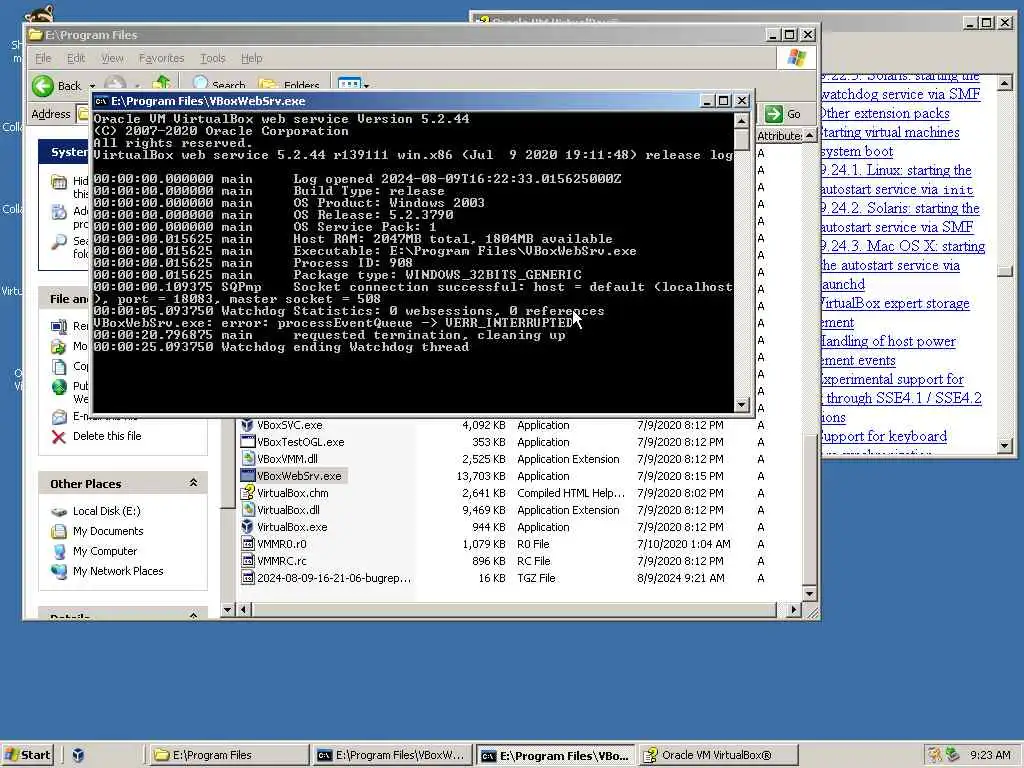Click the Windows flag logo in Explorer

pyautogui.click(x=796, y=58)
